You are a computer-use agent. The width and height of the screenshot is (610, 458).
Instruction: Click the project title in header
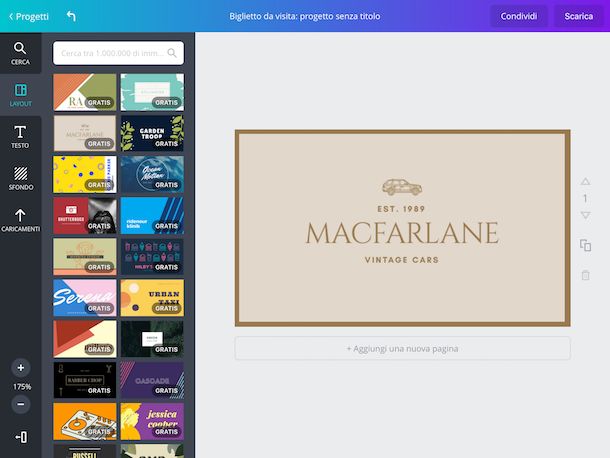pos(305,16)
